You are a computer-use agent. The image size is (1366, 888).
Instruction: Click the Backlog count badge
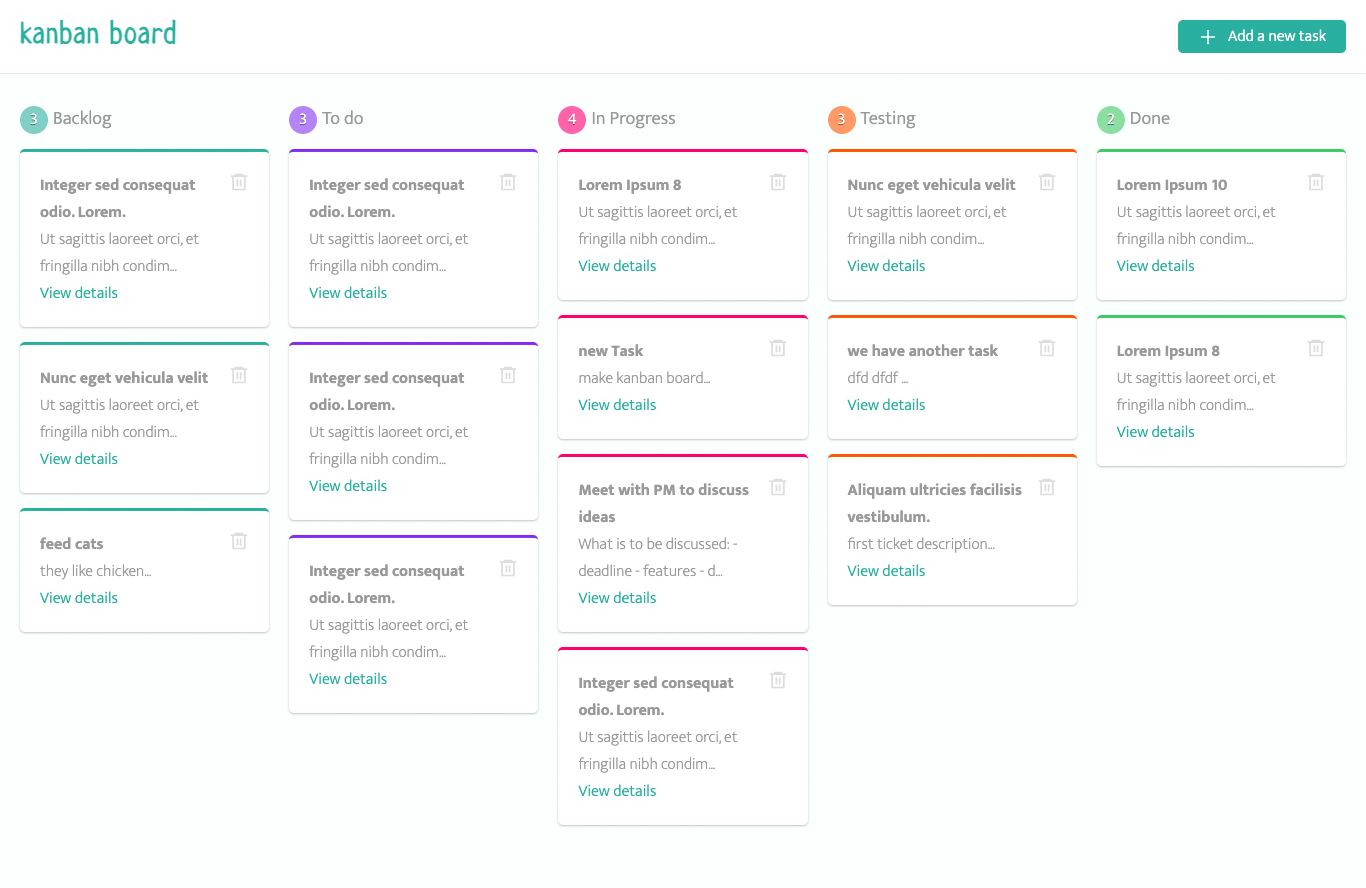pos(34,120)
